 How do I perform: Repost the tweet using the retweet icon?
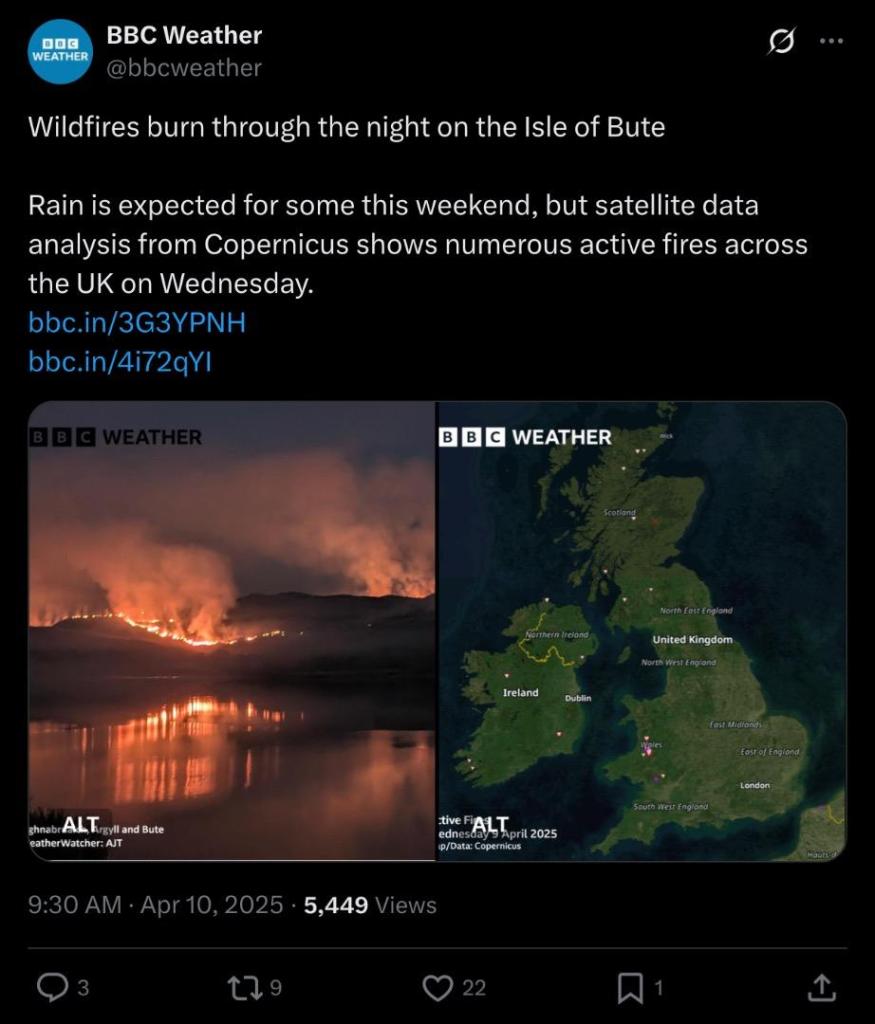coord(243,988)
